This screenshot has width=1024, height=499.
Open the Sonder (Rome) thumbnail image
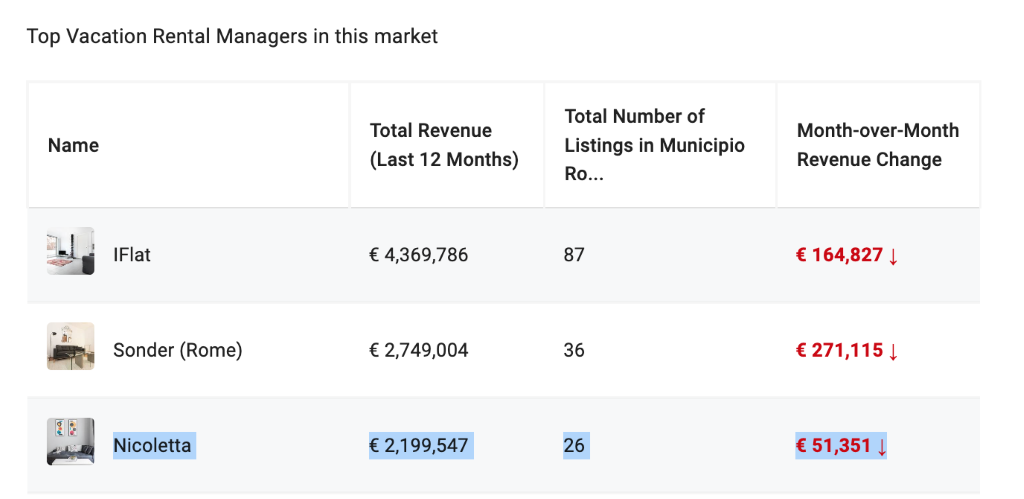pos(71,346)
